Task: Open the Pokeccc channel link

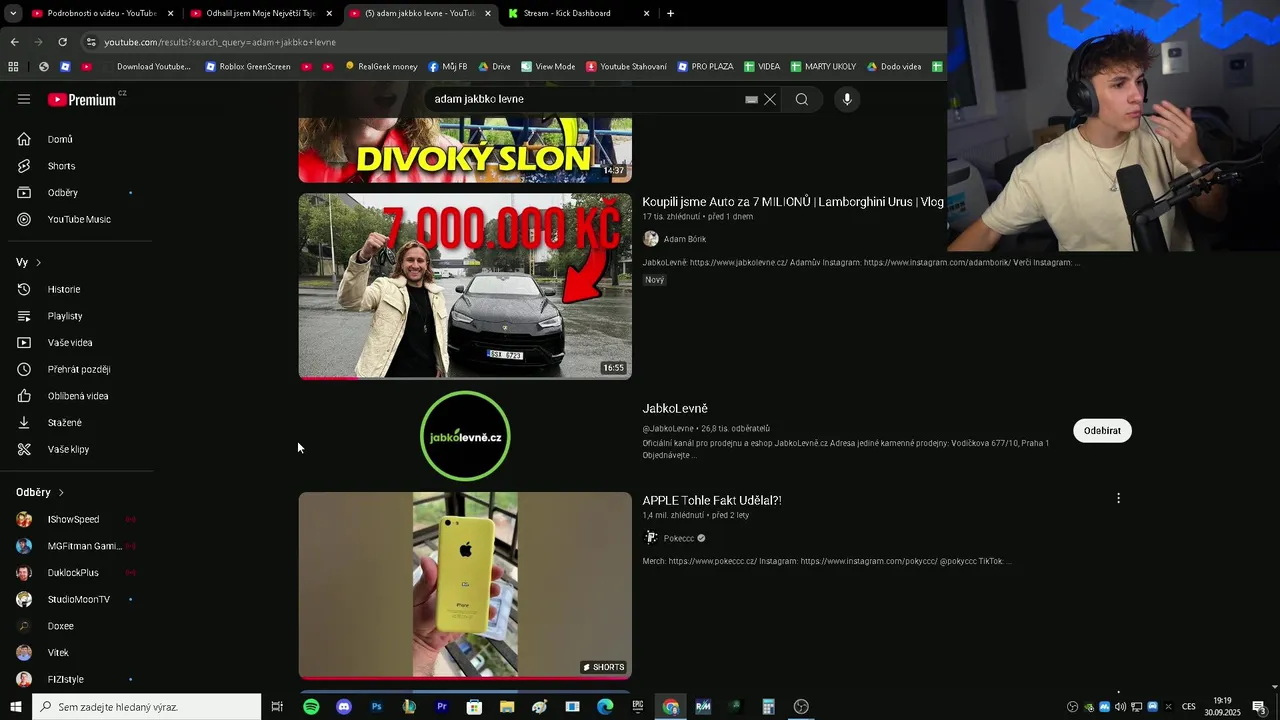Action: (x=678, y=538)
